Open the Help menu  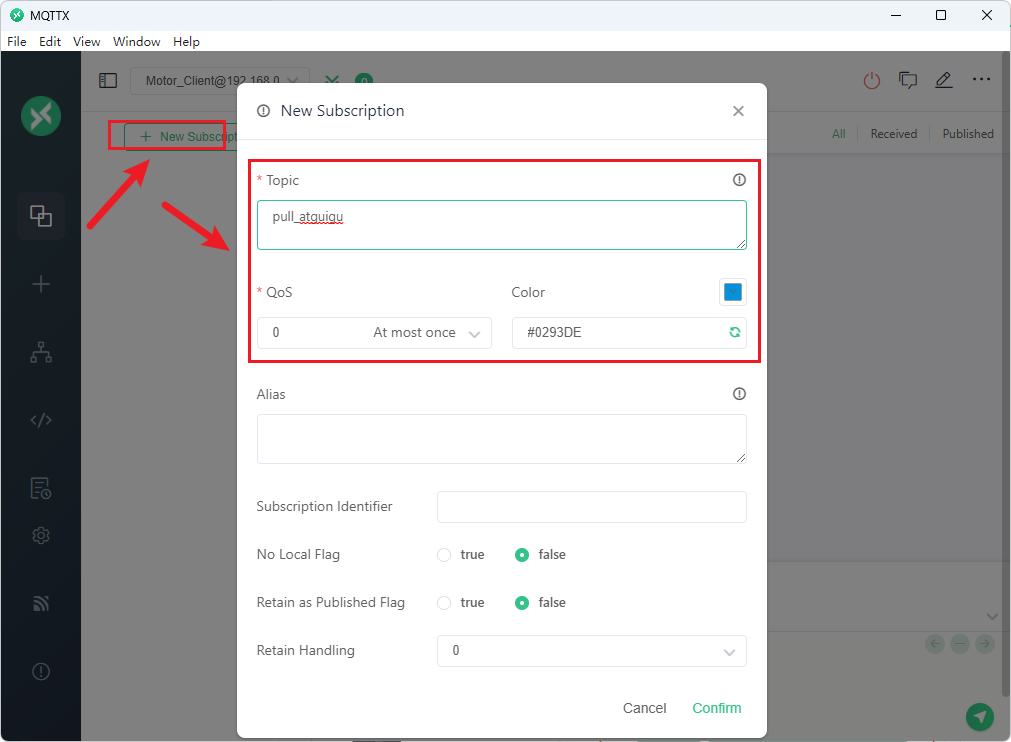(186, 42)
